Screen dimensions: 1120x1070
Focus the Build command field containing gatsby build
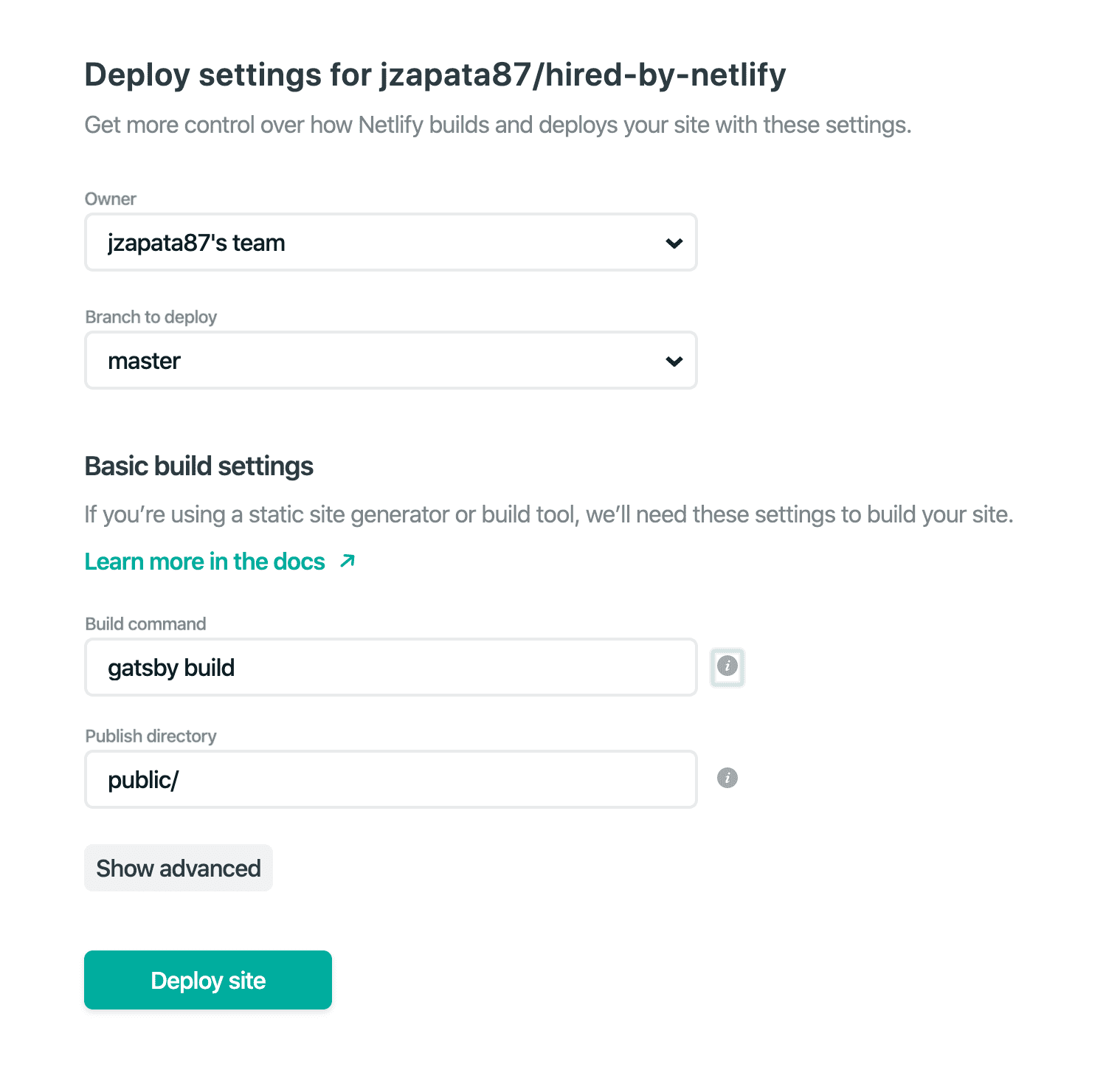[x=390, y=668]
